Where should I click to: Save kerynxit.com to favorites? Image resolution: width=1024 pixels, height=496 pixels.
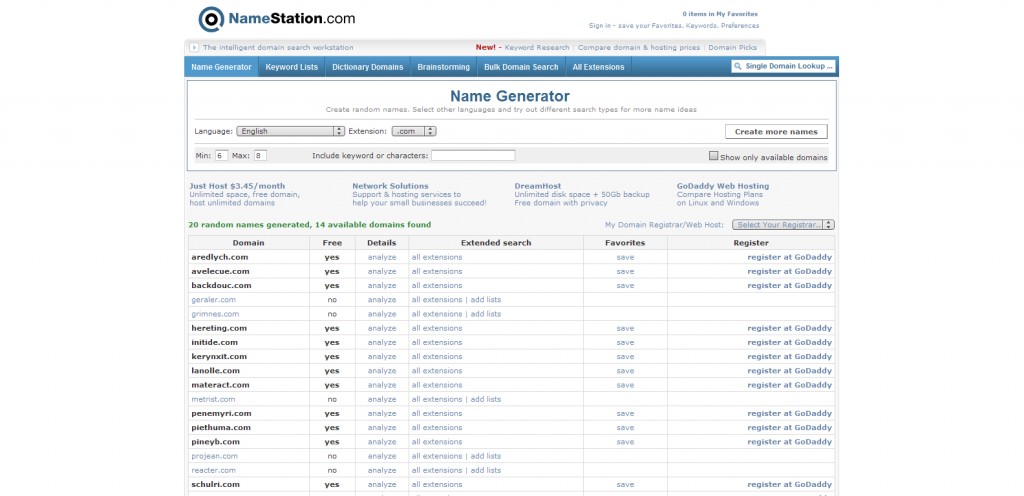tap(625, 357)
